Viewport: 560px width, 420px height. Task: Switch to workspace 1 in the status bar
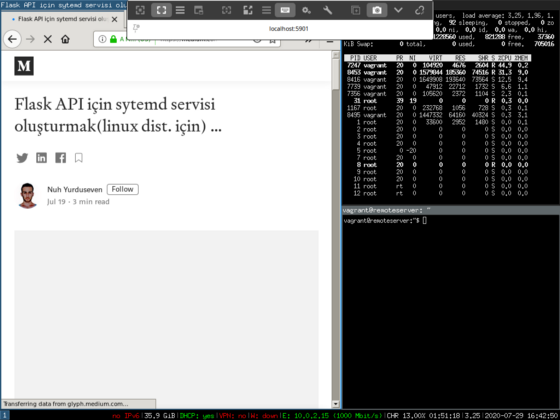[x=5, y=415]
